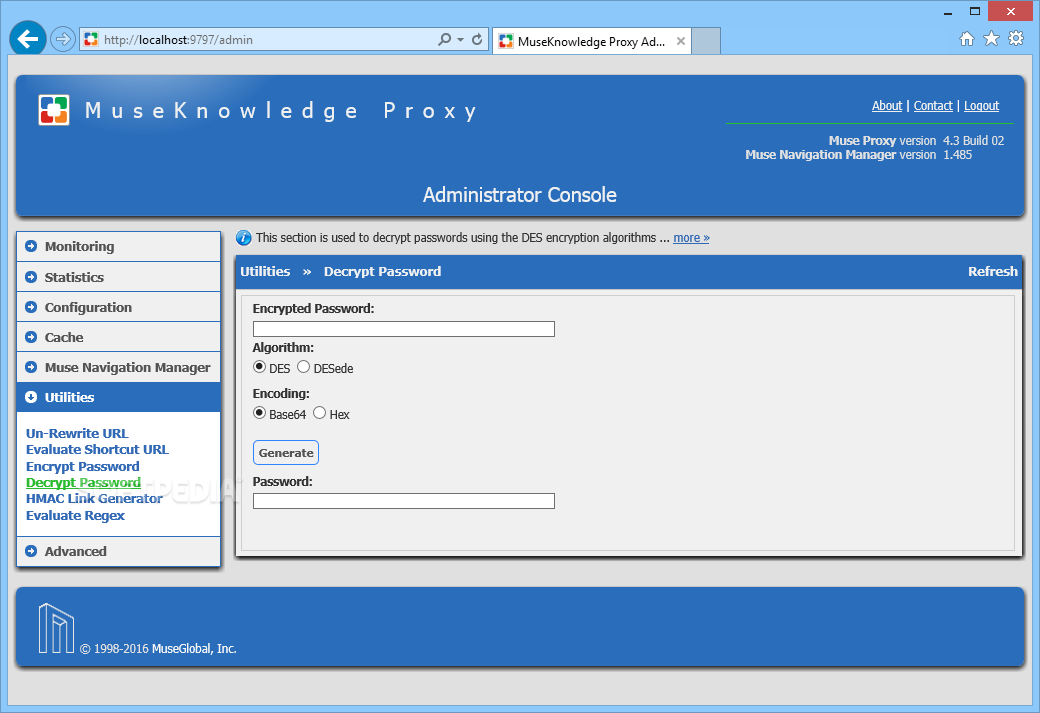Viewport: 1040px width, 713px height.
Task: Close the browser window
Action: click(x=1010, y=11)
